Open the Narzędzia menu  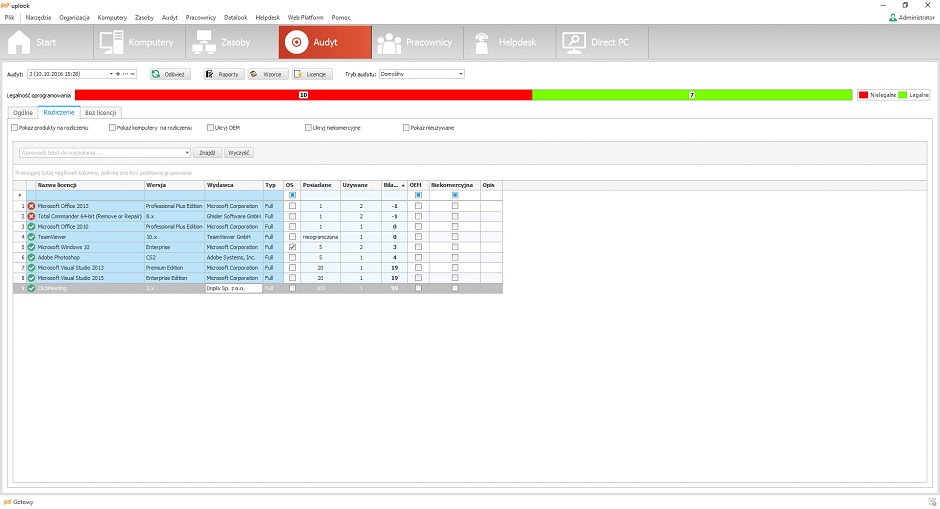point(38,17)
